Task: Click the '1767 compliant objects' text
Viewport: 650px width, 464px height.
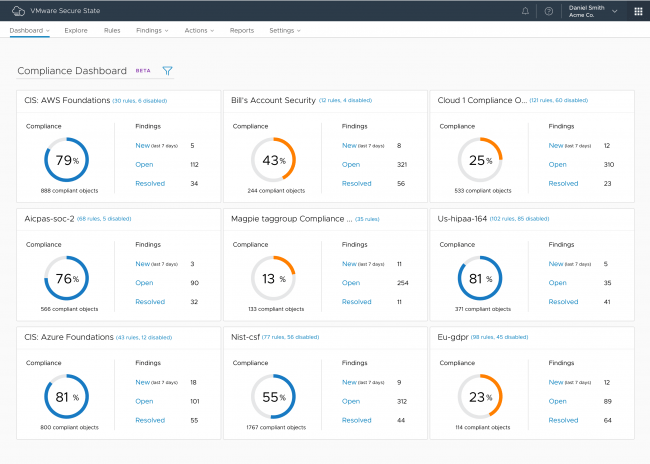Action: (276, 428)
